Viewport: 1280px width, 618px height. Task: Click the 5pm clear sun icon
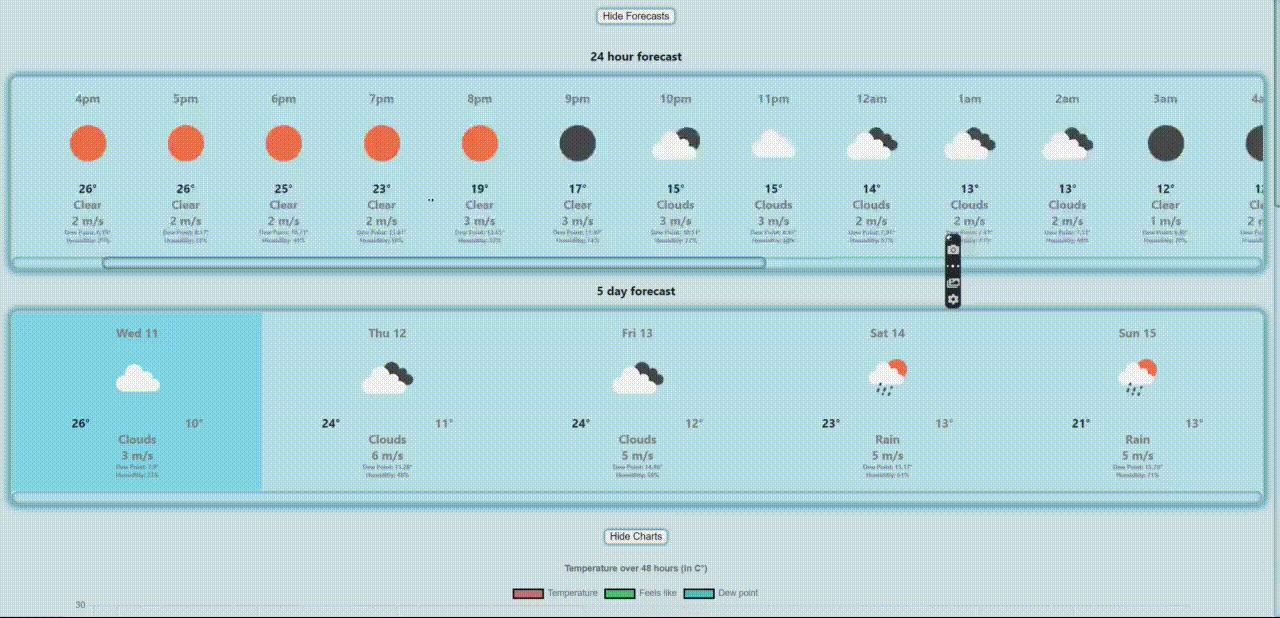click(186, 143)
